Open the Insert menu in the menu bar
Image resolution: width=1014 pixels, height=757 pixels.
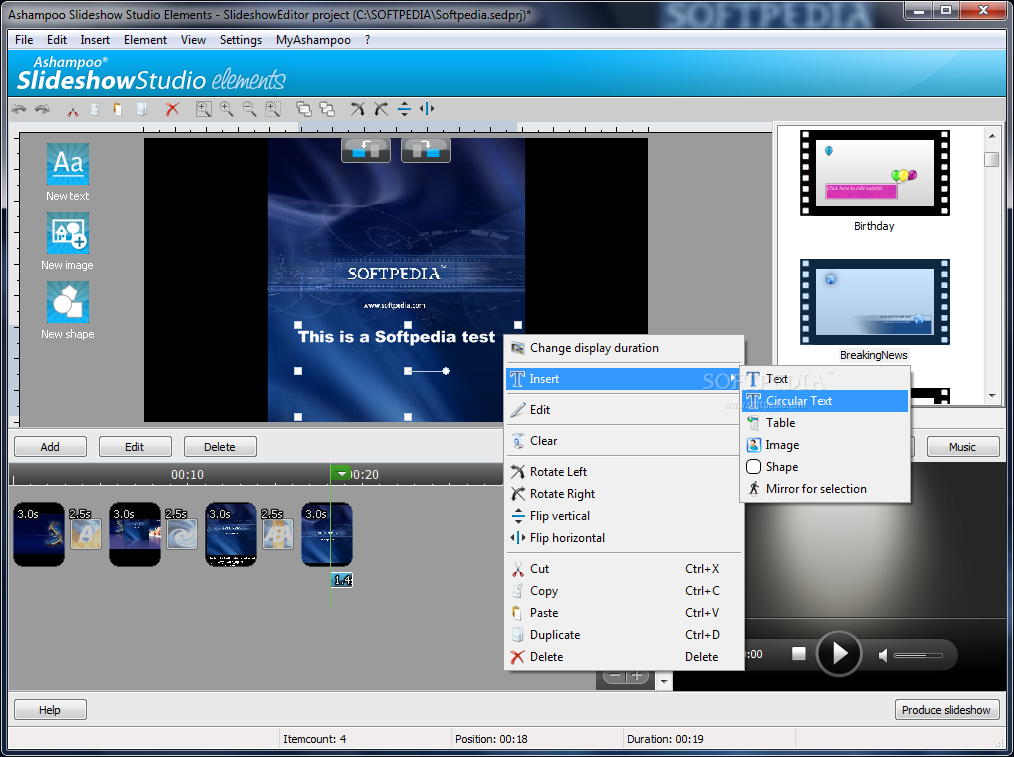pyautogui.click(x=95, y=40)
